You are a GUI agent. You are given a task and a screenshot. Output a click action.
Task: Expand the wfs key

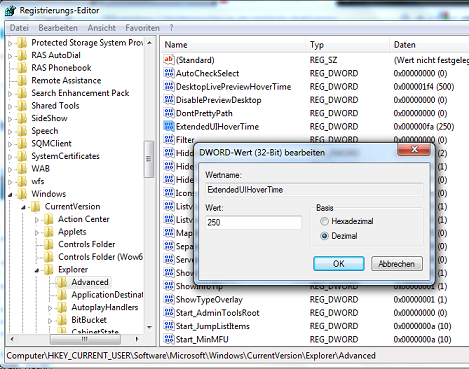10,182
